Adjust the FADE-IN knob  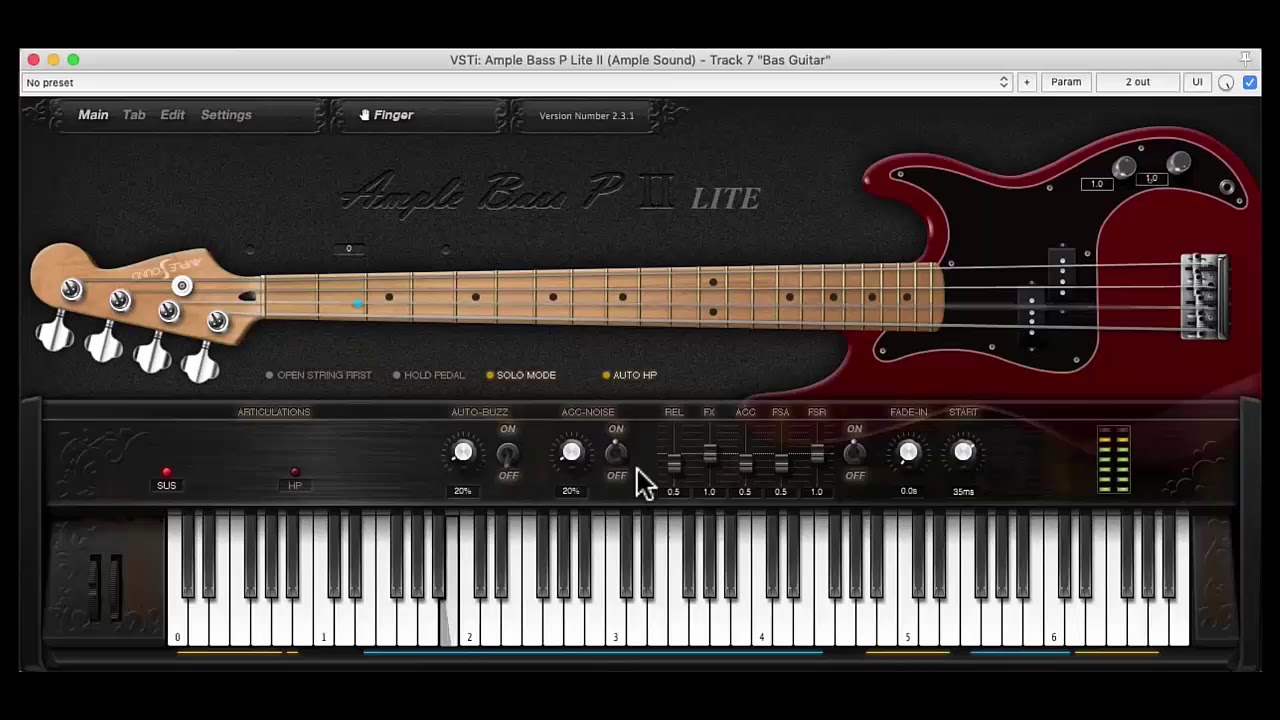click(x=908, y=453)
